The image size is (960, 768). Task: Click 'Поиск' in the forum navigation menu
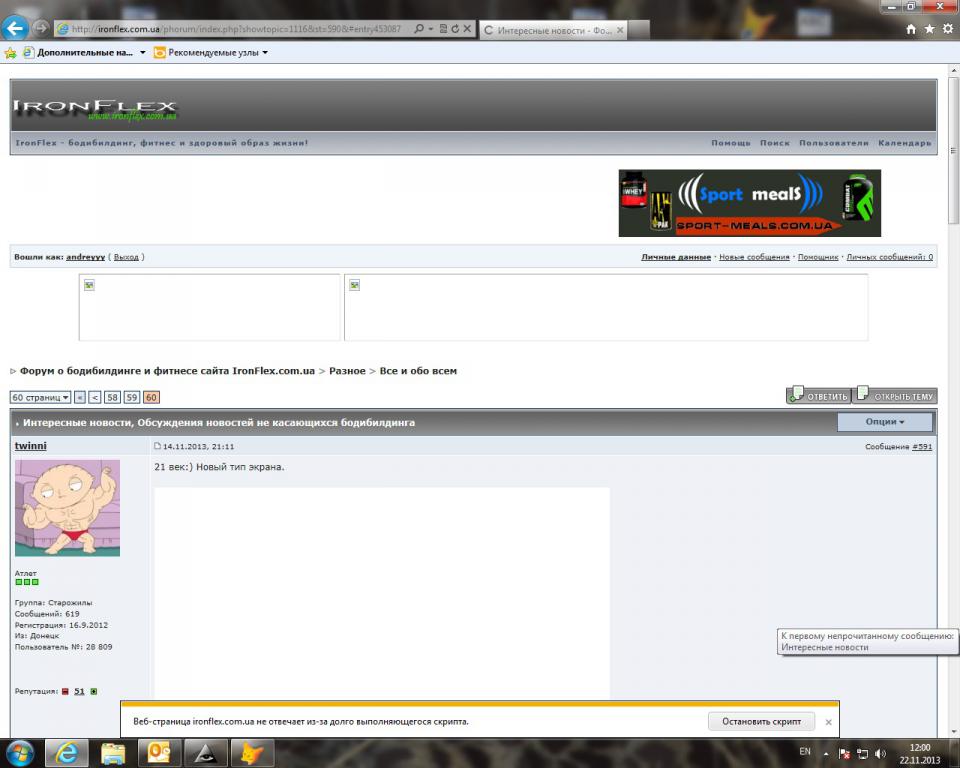click(774, 143)
